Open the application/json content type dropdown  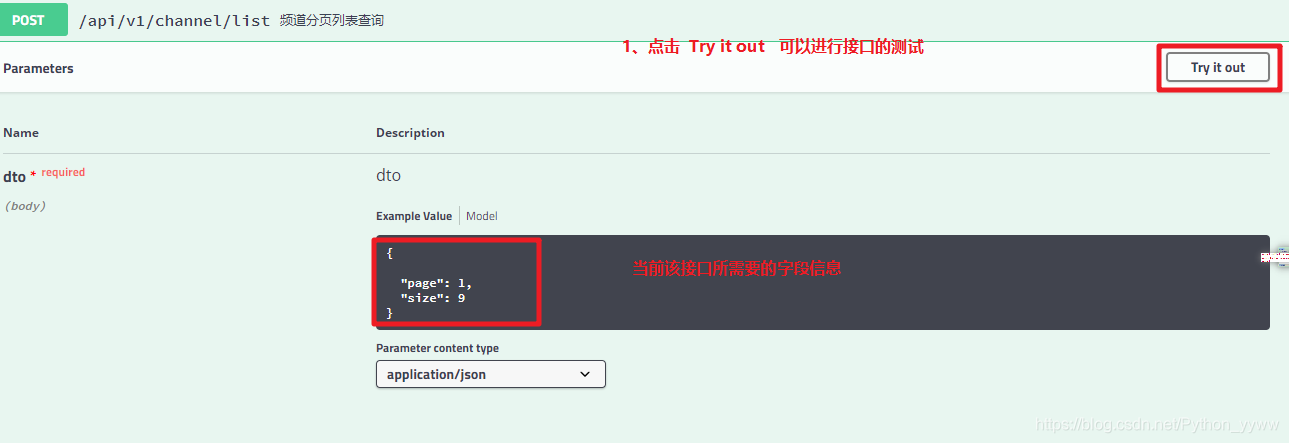(x=491, y=374)
